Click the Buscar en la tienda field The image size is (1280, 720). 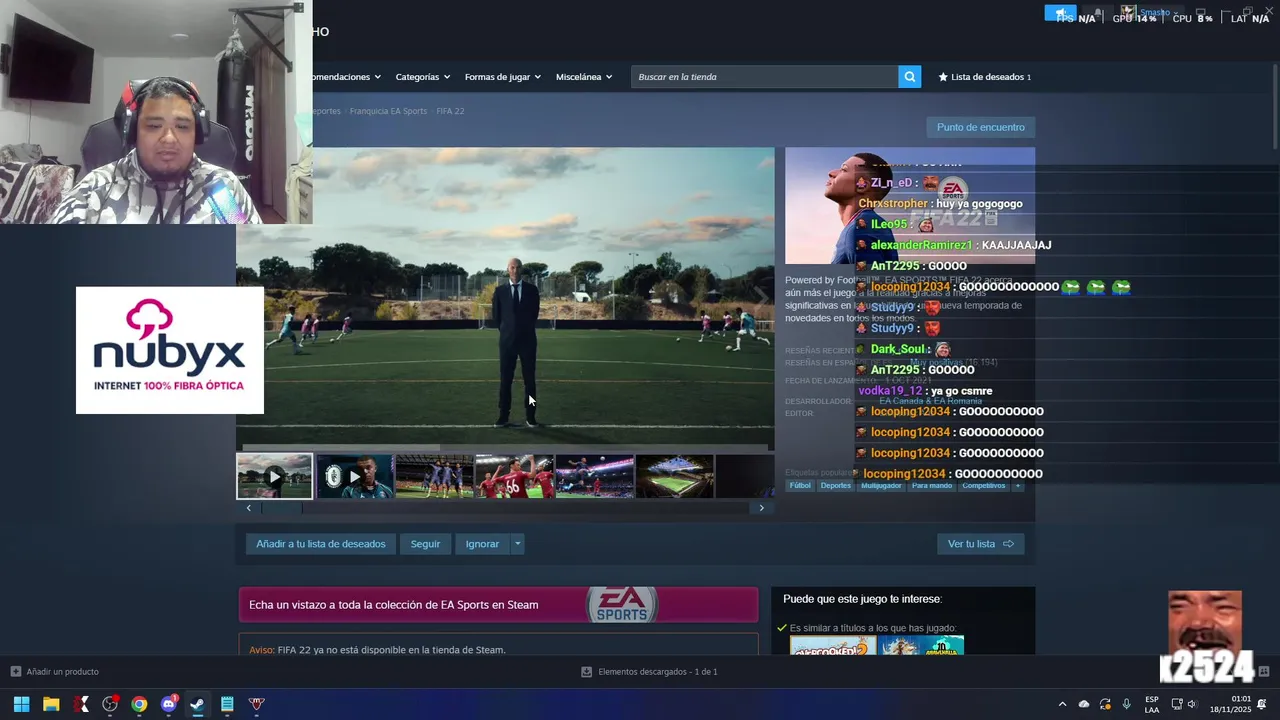click(765, 77)
